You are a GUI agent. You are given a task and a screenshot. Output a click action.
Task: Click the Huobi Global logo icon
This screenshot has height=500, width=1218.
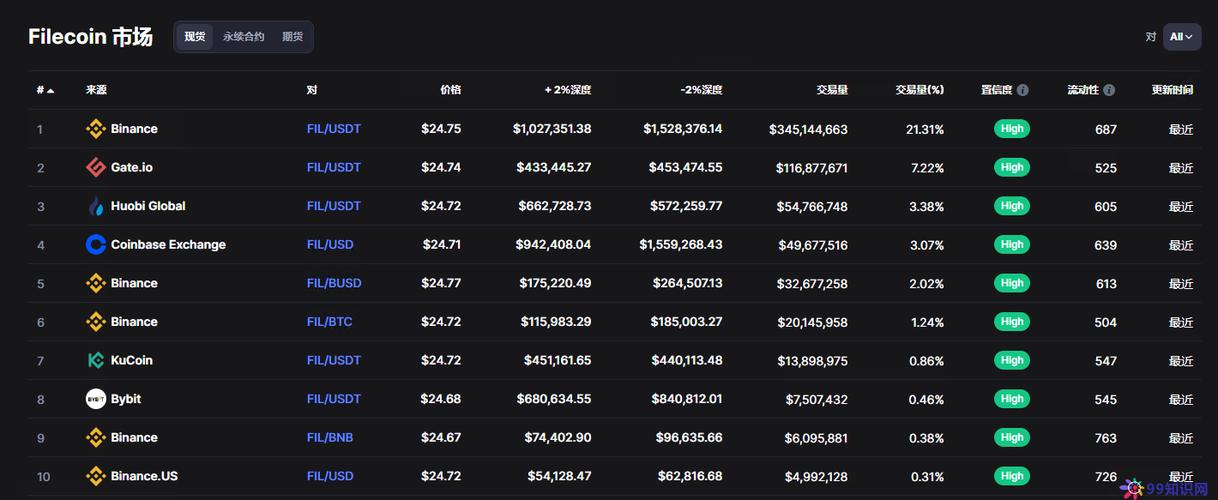click(96, 206)
